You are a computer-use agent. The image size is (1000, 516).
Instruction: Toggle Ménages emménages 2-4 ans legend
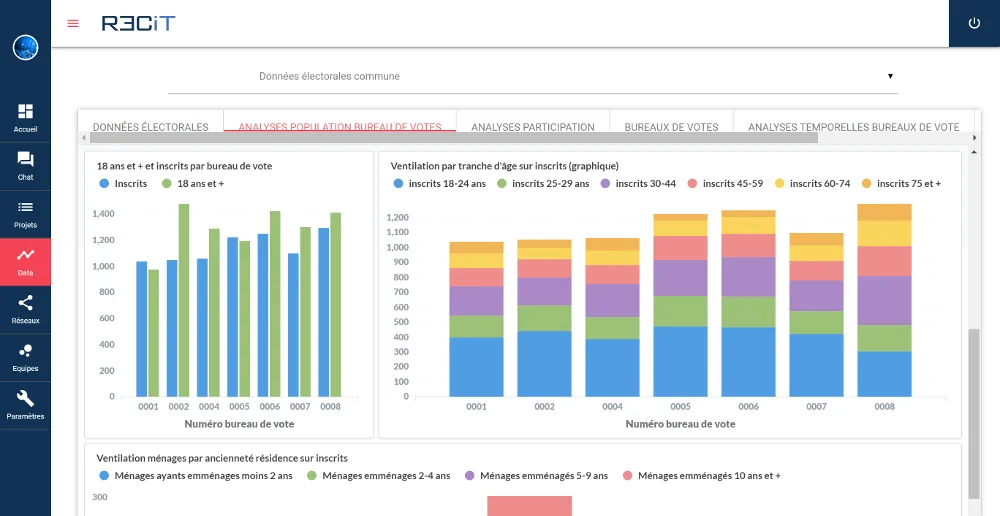click(x=379, y=476)
